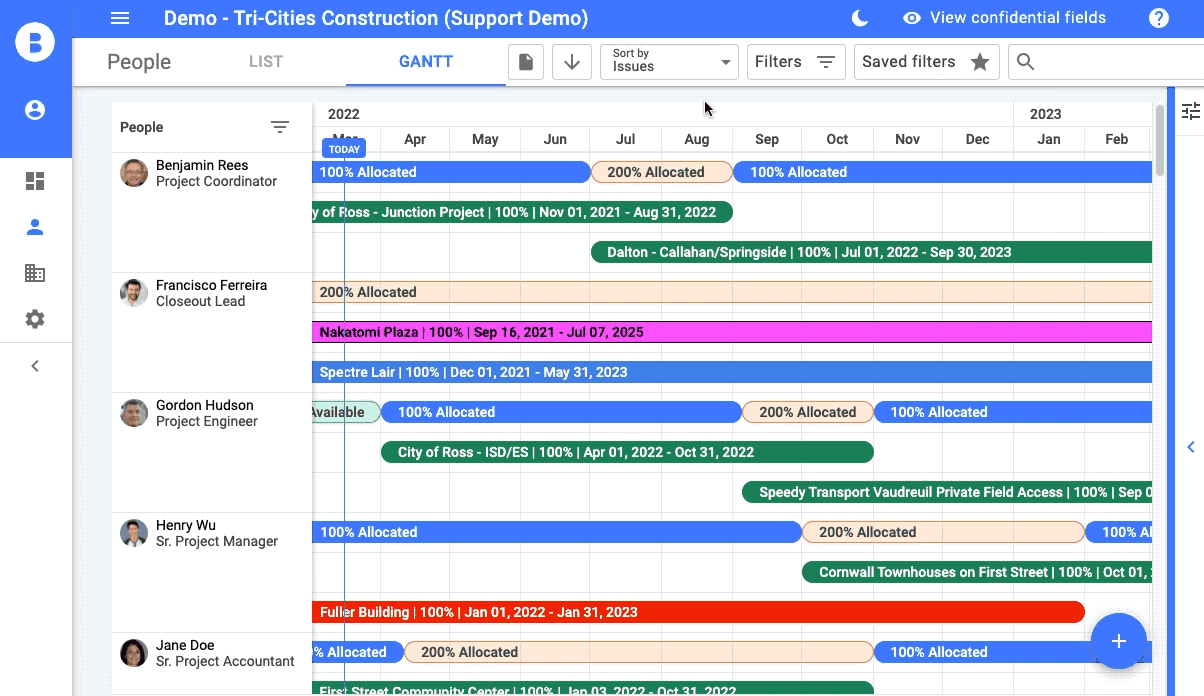
Task: Collapse the left sidebar chevron
Action: pyautogui.click(x=35, y=366)
